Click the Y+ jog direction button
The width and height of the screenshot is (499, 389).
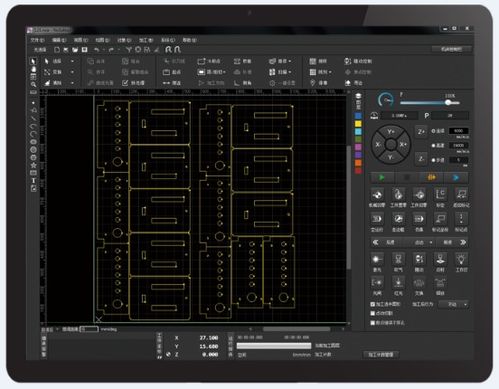[x=391, y=132]
